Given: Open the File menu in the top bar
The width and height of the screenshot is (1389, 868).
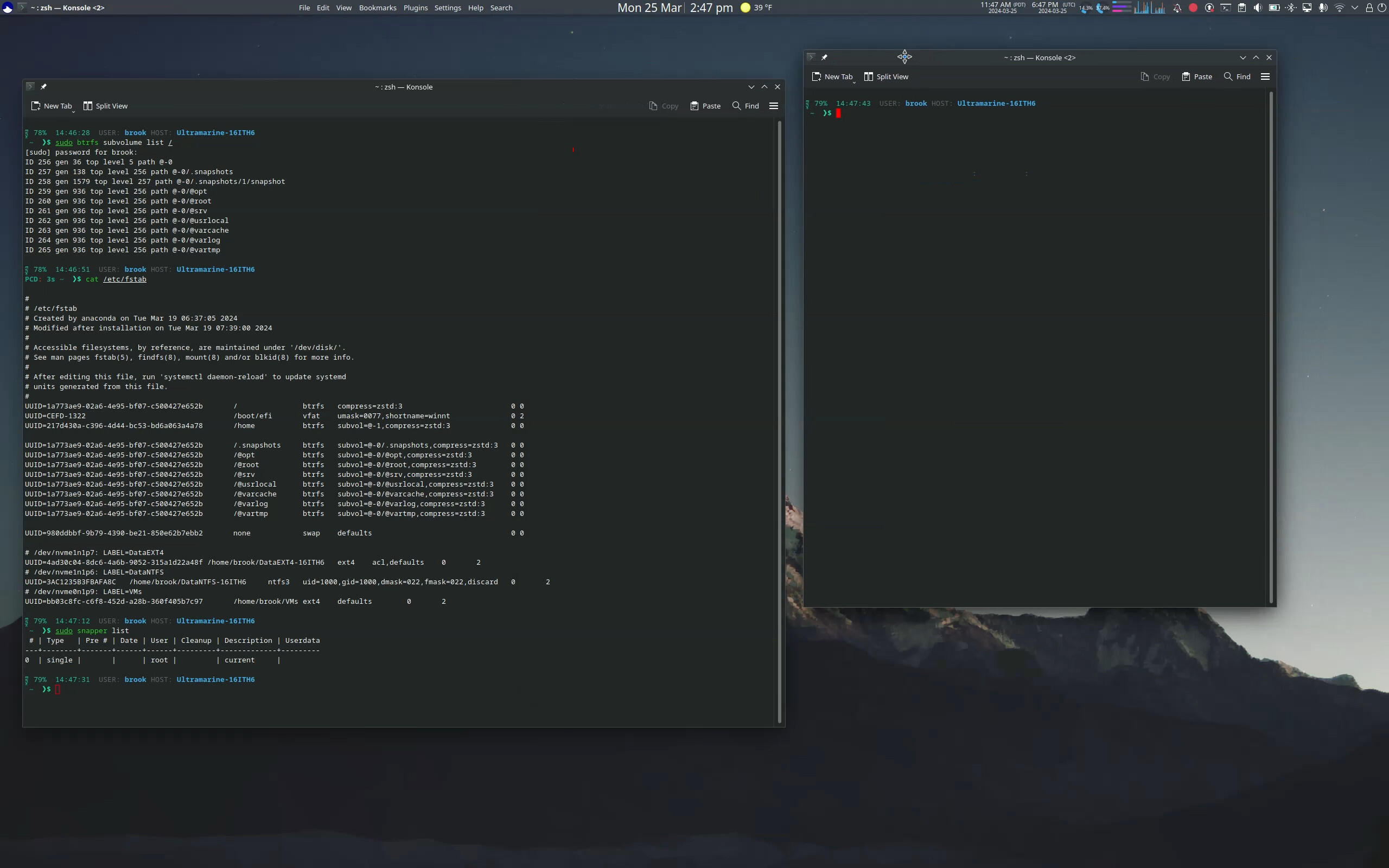Looking at the screenshot, I should (304, 8).
